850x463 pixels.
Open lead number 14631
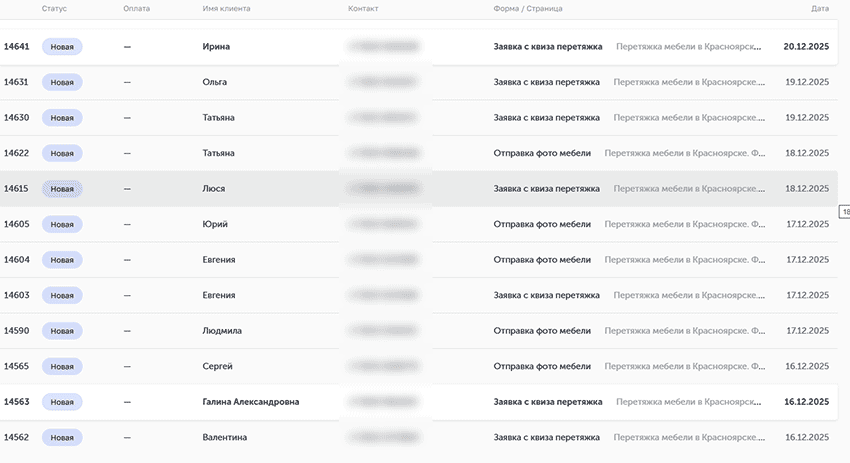16,82
